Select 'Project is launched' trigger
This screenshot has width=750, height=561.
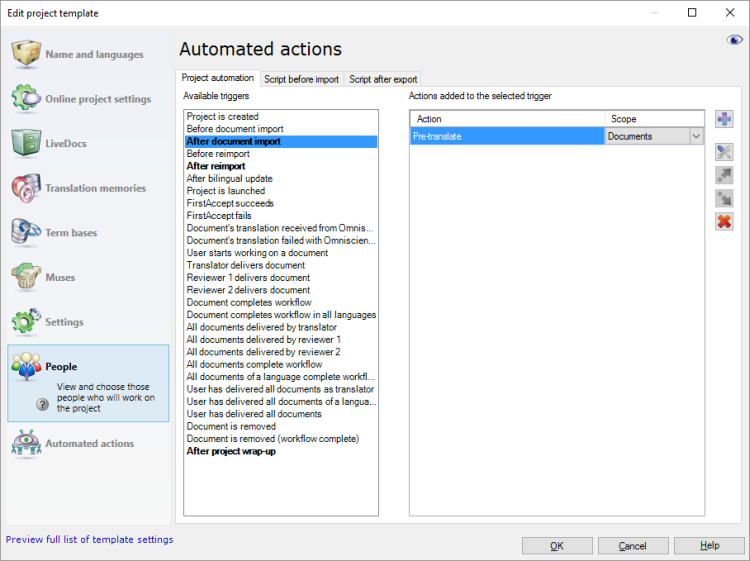(226, 191)
